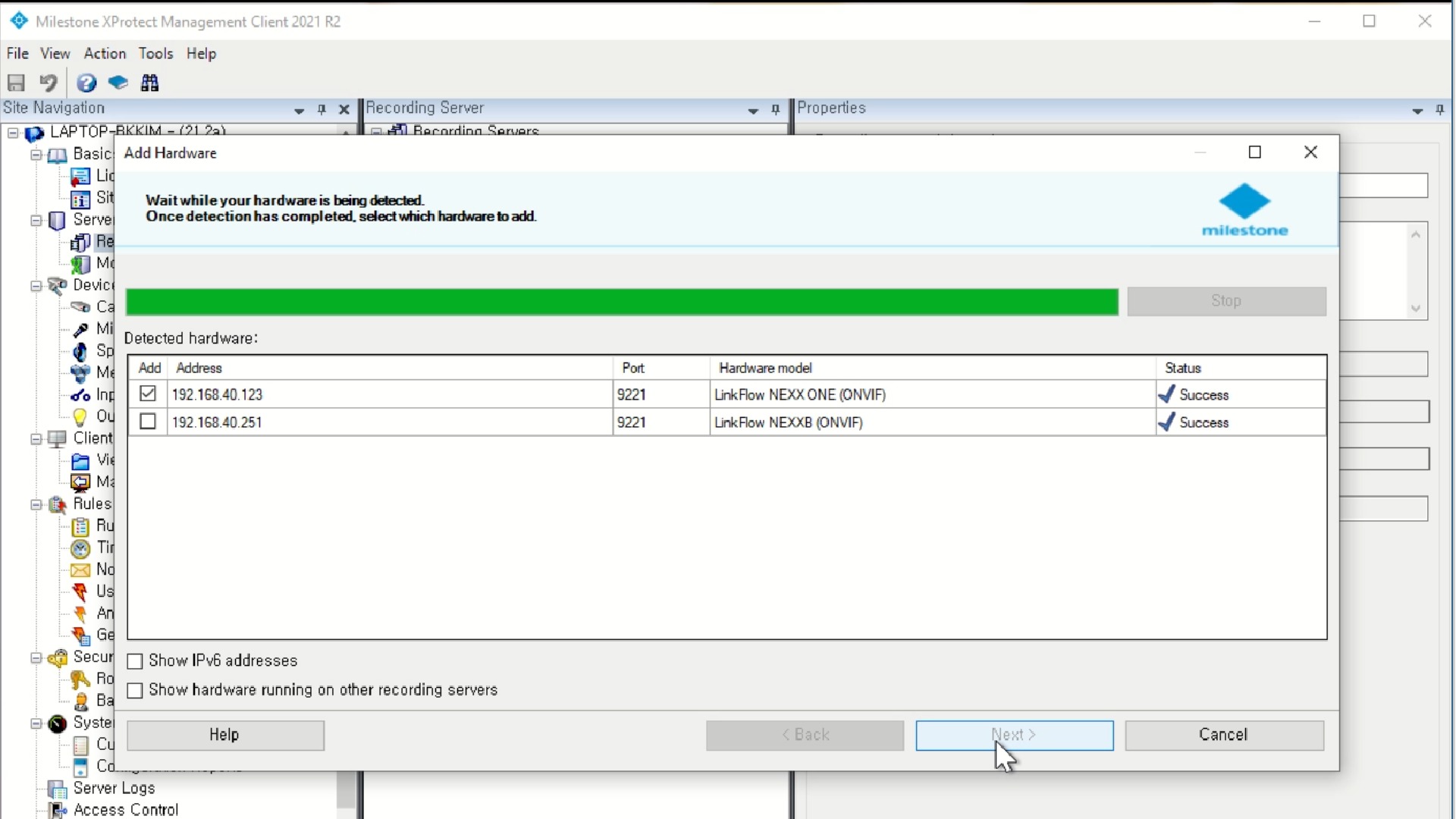
Task: Open the Tools menu
Action: pos(155,53)
